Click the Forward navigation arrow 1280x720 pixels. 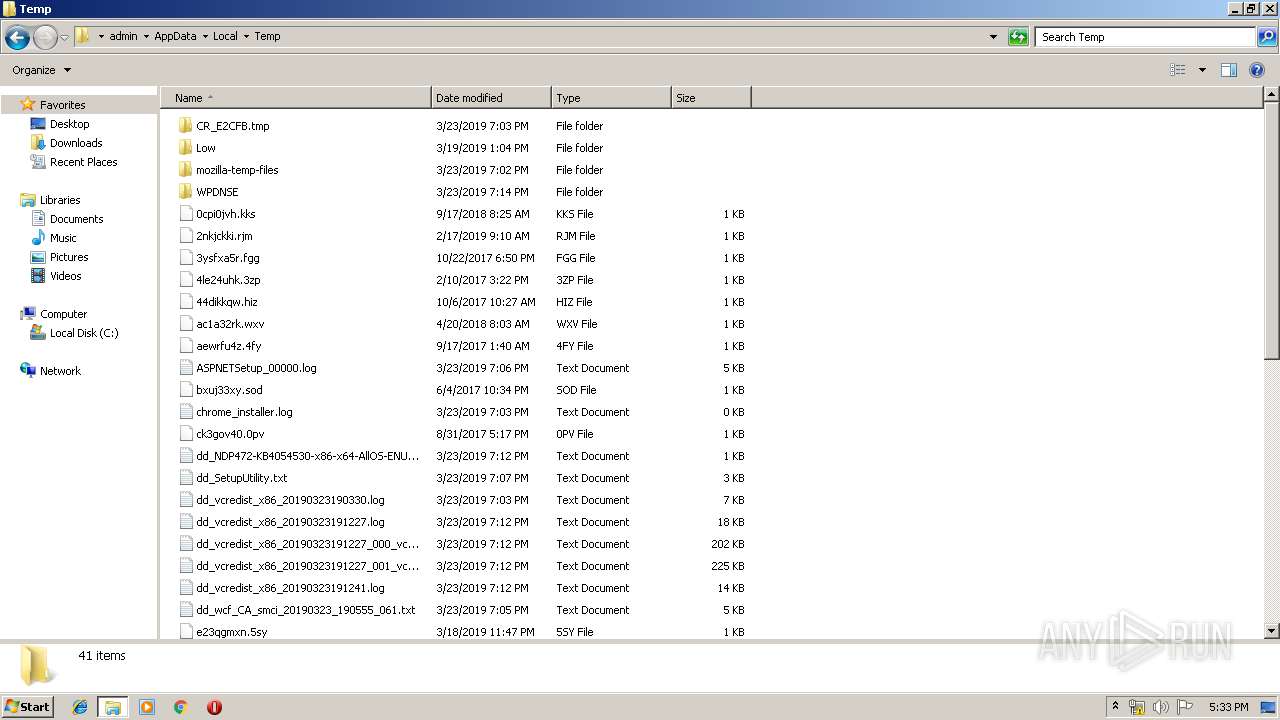[45, 37]
